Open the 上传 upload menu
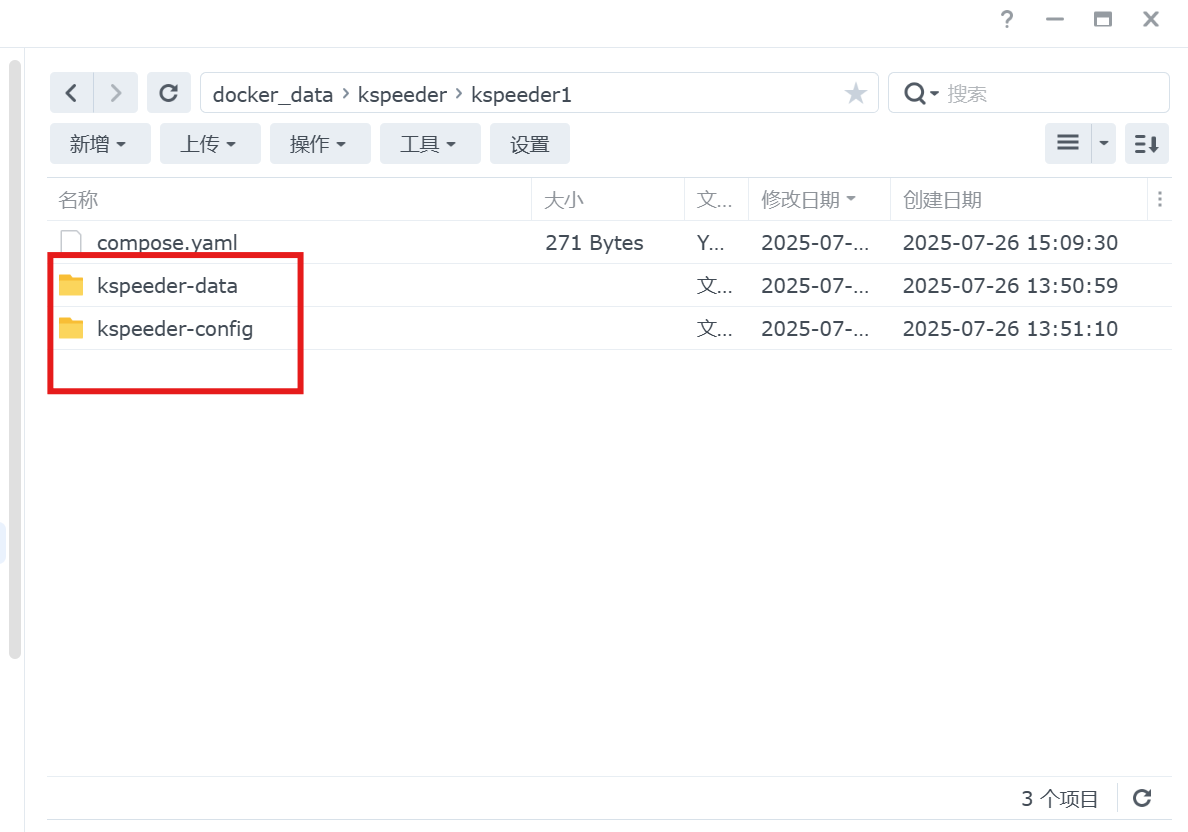This screenshot has width=1188, height=832. click(209, 144)
